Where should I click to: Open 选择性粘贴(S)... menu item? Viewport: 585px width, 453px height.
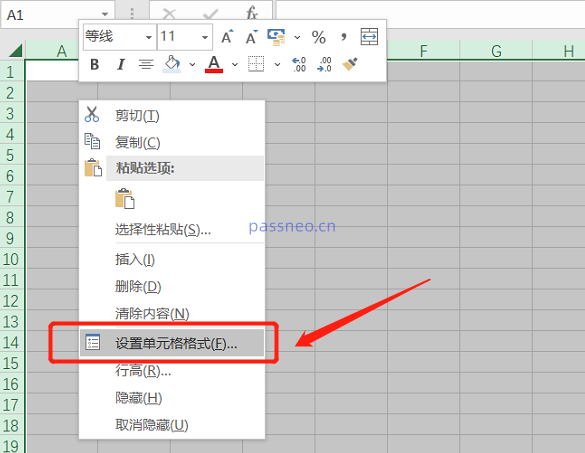pyautogui.click(x=172, y=229)
